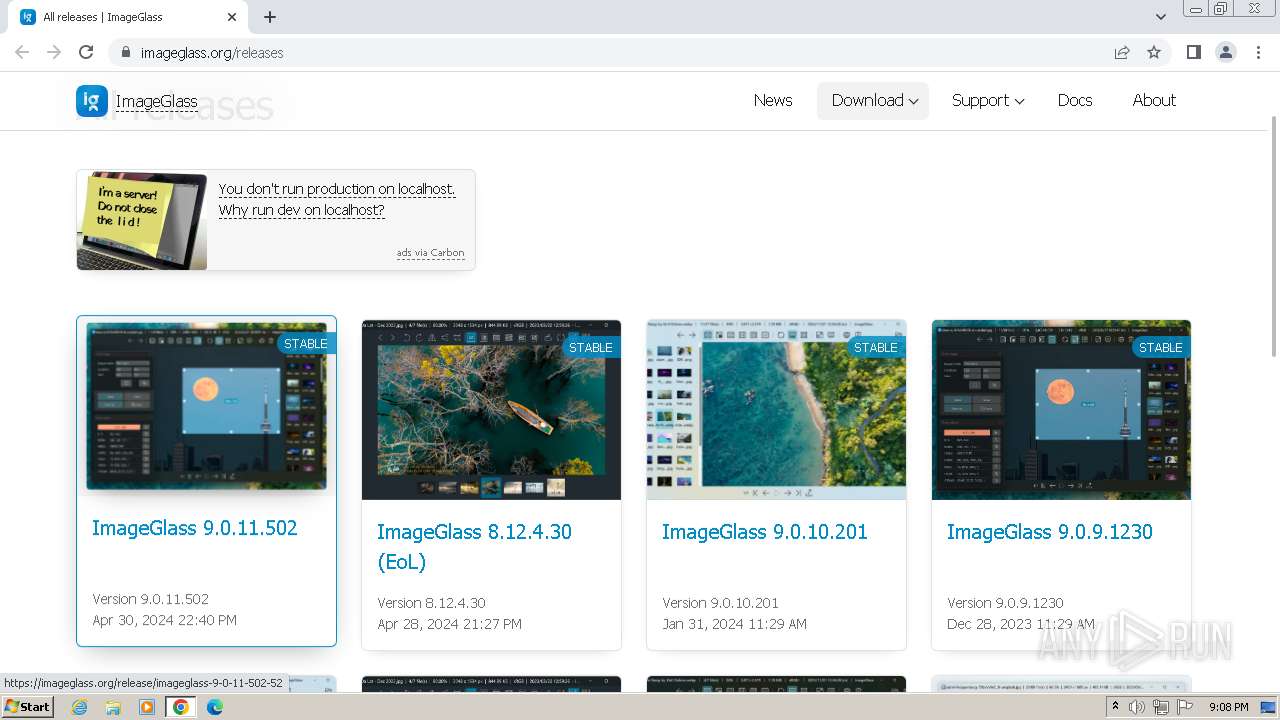Expand the Support dropdown menu
This screenshot has height=720, width=1280.
tap(987, 100)
